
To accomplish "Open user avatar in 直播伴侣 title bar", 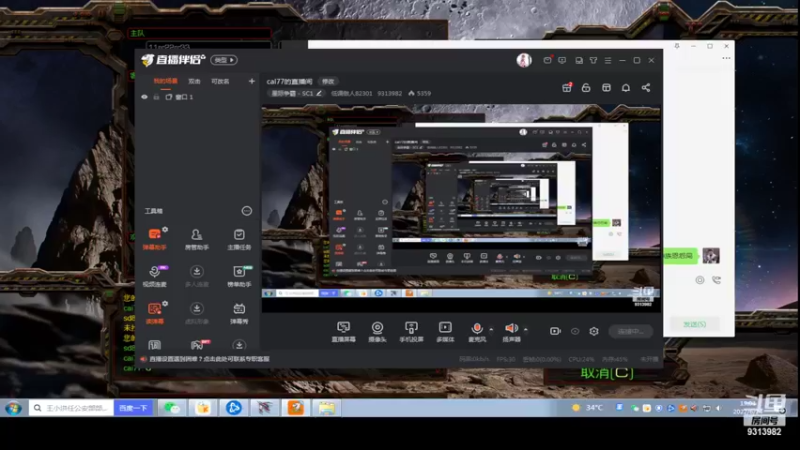I will point(524,60).
